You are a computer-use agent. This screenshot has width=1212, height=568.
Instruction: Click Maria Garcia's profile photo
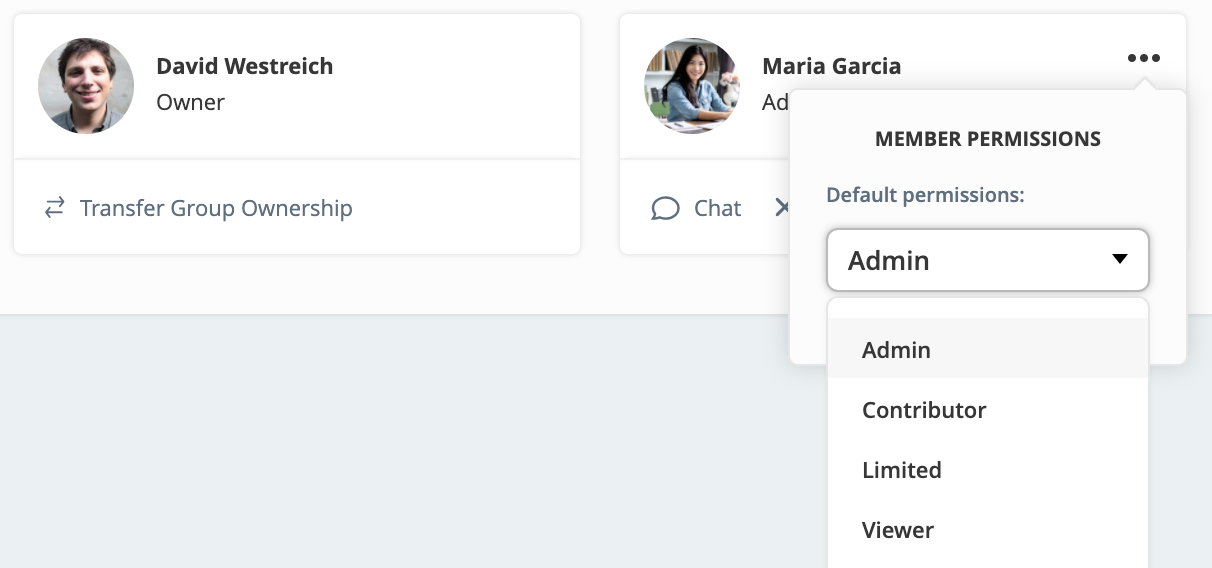(x=692, y=86)
